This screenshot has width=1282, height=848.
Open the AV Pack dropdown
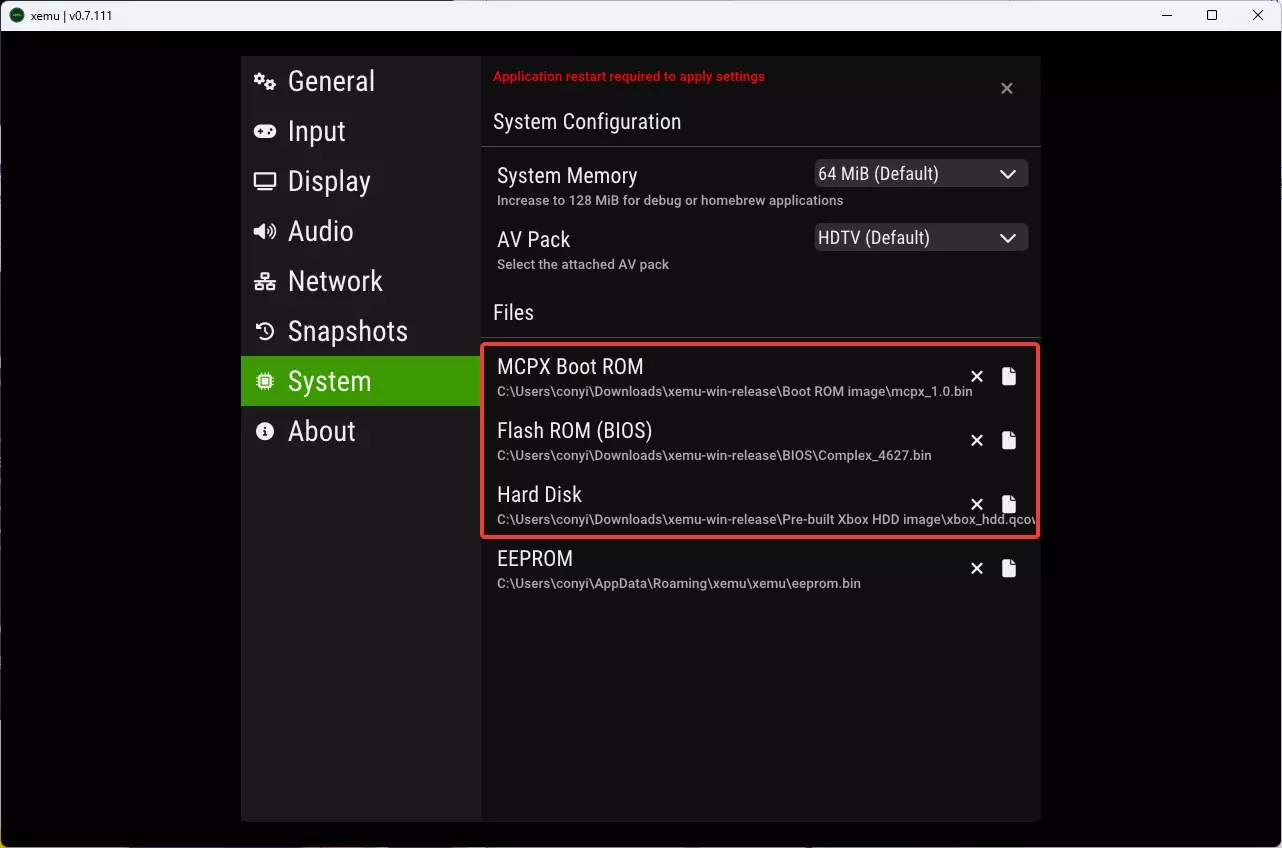click(x=921, y=238)
